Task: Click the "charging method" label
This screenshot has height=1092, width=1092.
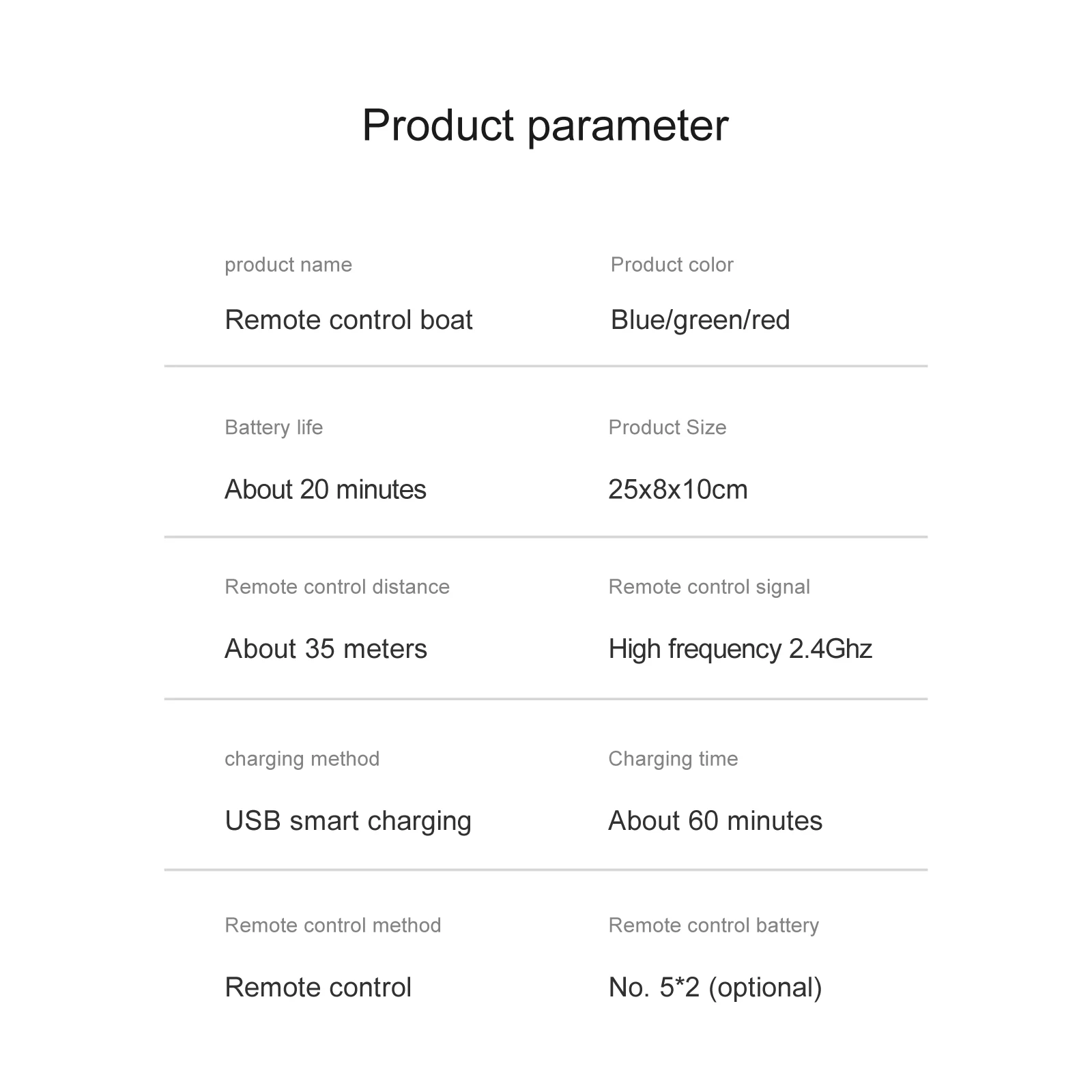Action: (x=302, y=759)
